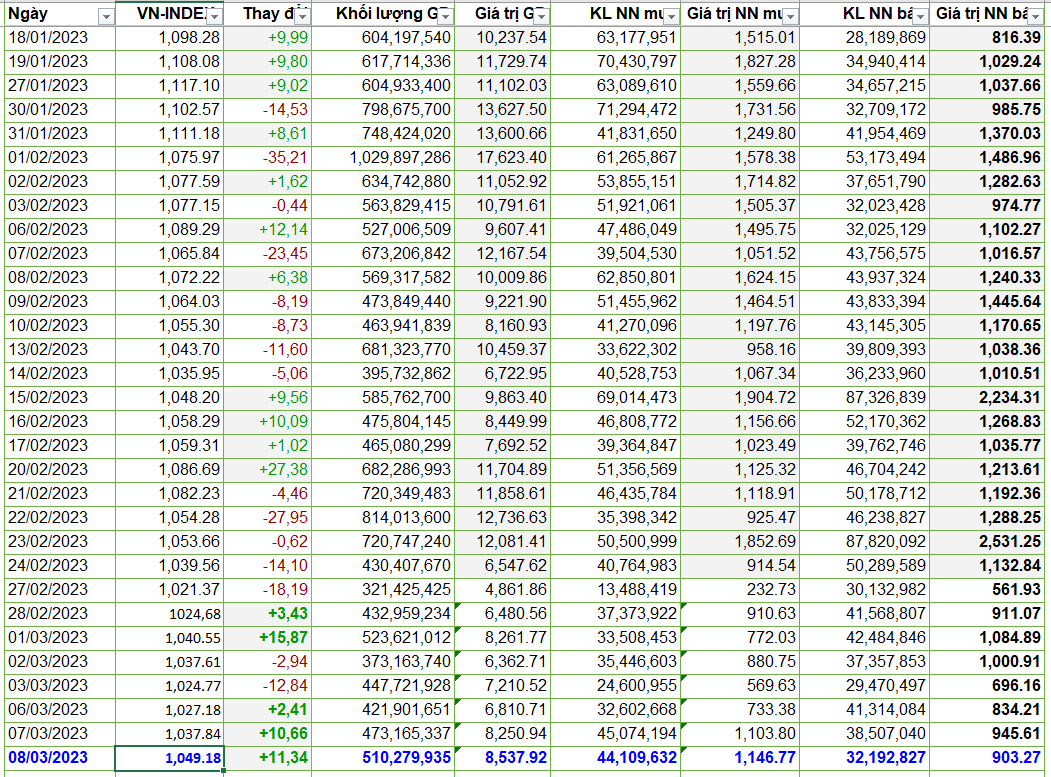Select the trading value cell 13,627.50

[x=503, y=109]
